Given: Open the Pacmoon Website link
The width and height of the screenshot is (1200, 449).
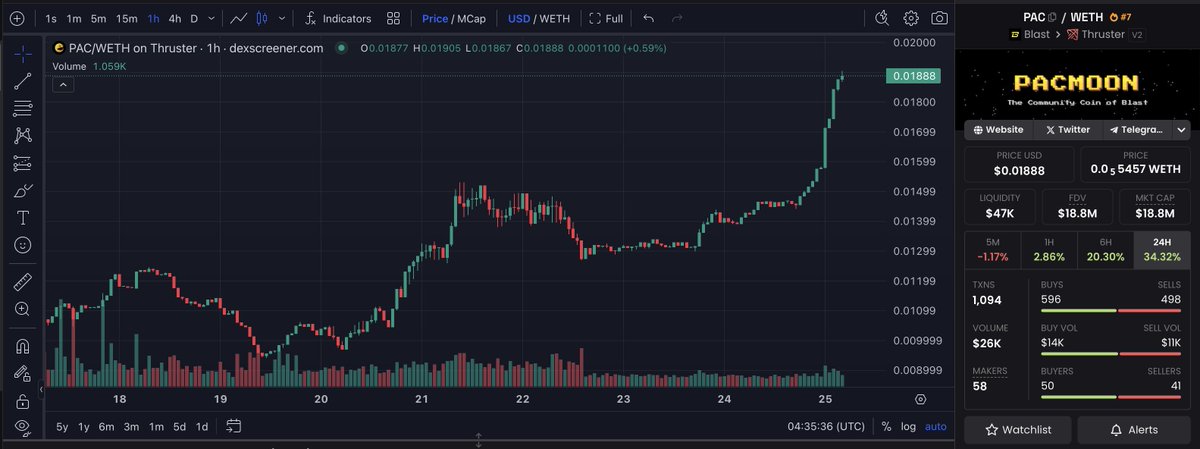Looking at the screenshot, I should tap(998, 130).
